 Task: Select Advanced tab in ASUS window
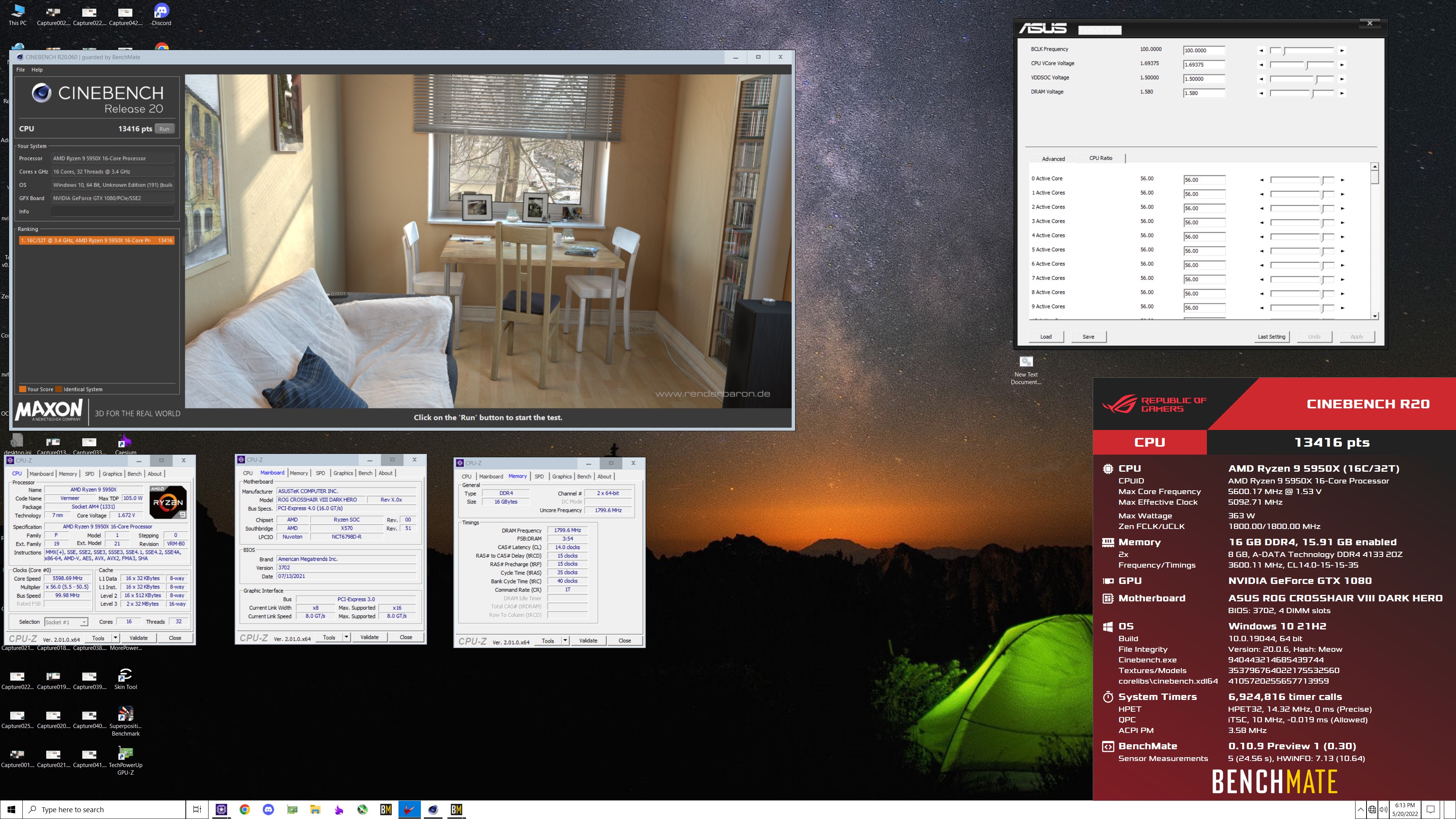click(1053, 159)
